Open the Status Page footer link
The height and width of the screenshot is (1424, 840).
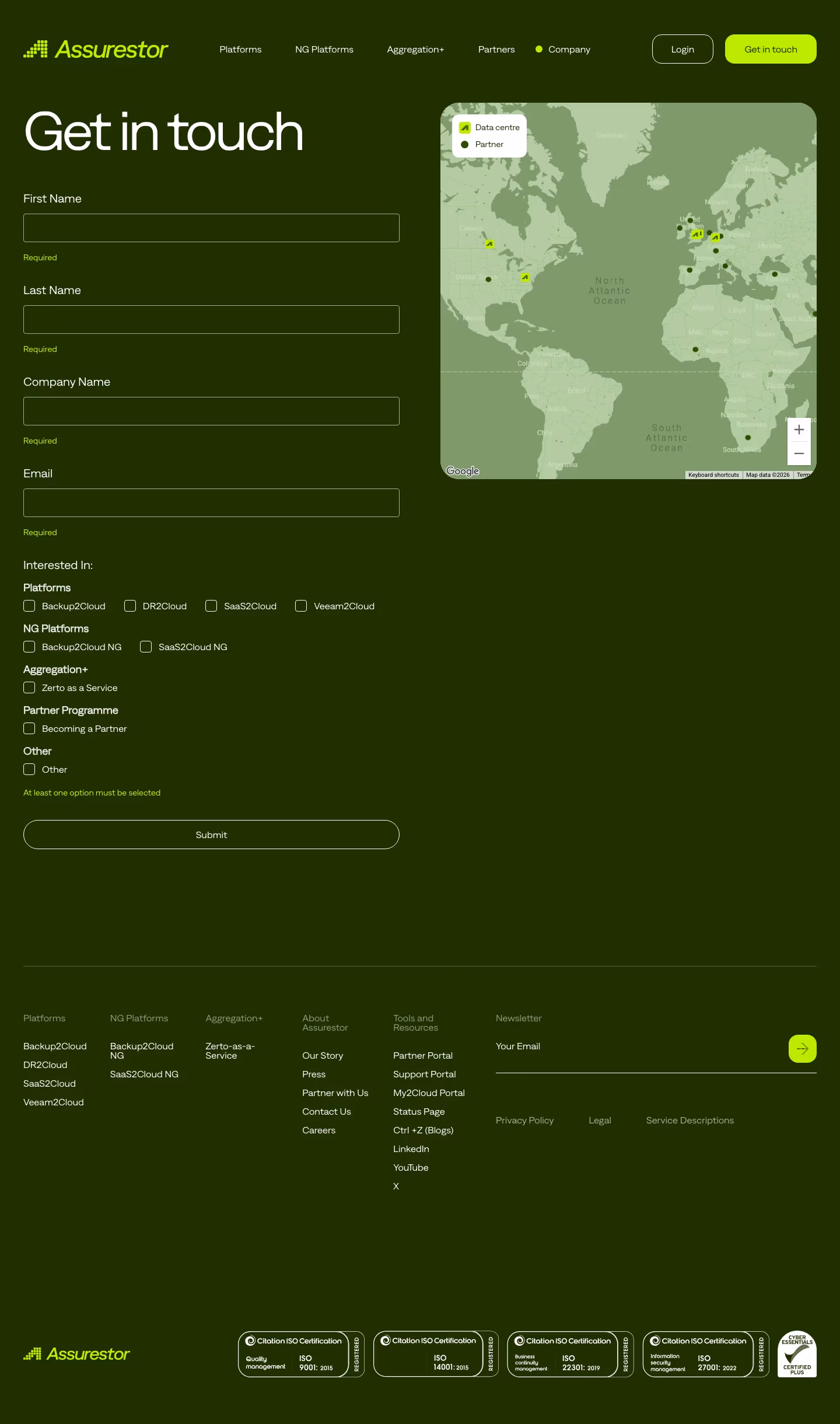pos(419,1112)
